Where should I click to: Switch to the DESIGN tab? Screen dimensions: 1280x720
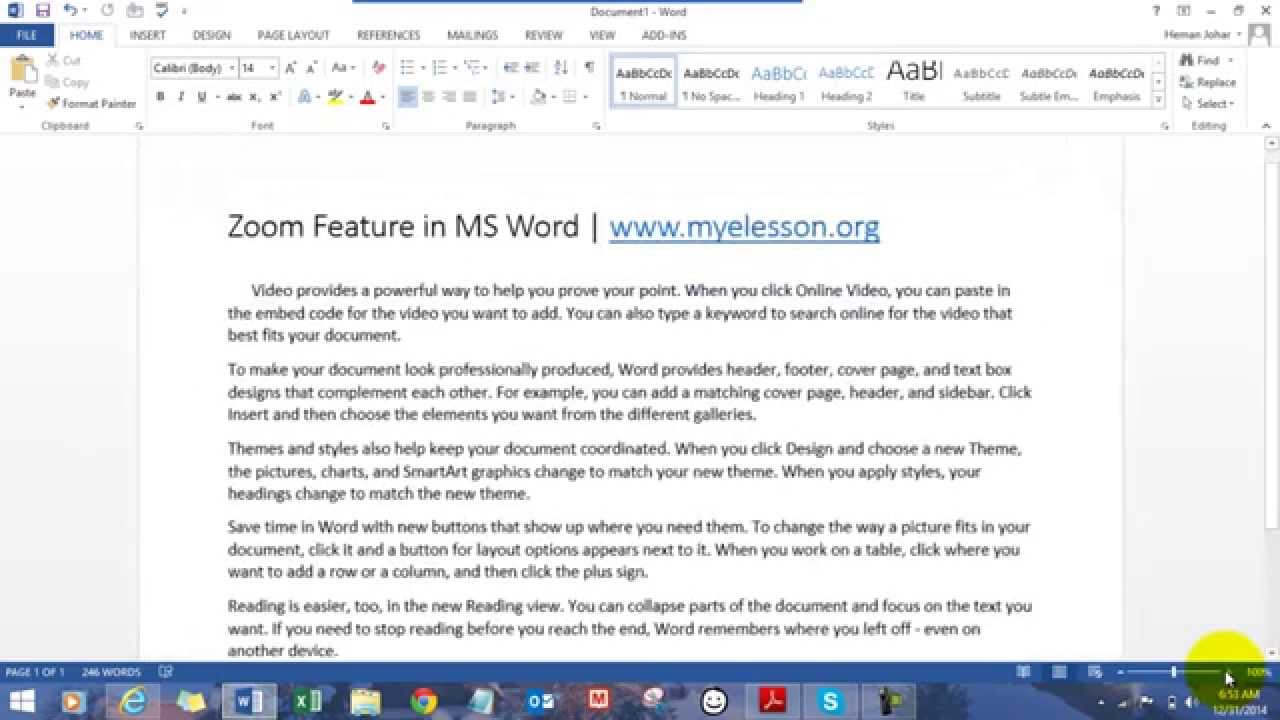(211, 35)
